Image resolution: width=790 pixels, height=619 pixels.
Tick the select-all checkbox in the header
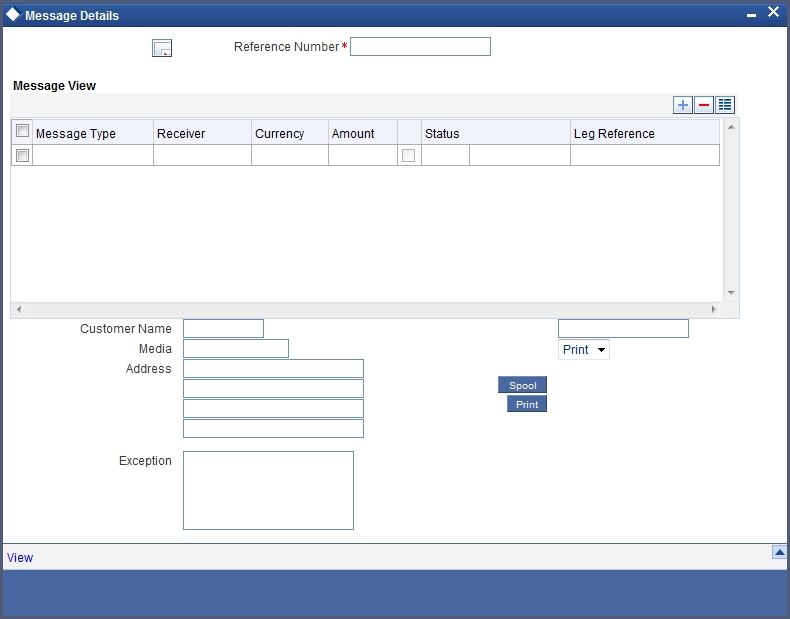click(x=22, y=131)
